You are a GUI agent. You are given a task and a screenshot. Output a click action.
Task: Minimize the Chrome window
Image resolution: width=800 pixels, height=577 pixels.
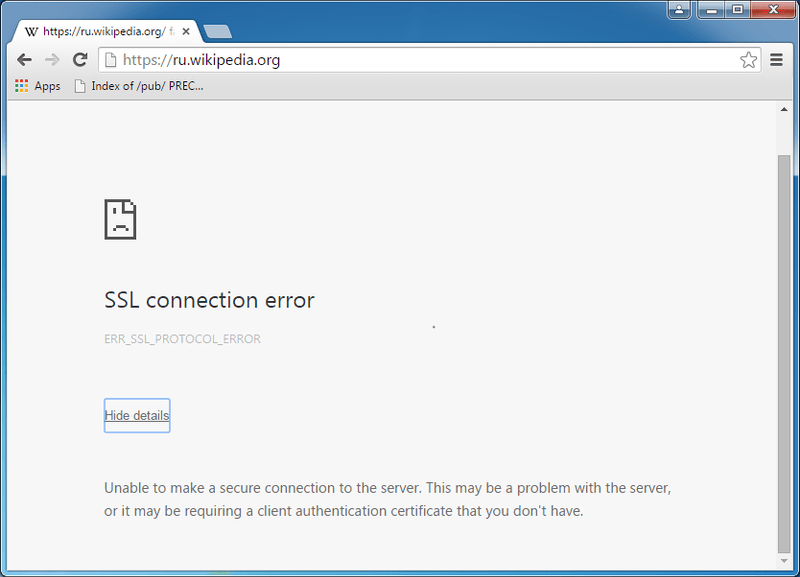711,9
